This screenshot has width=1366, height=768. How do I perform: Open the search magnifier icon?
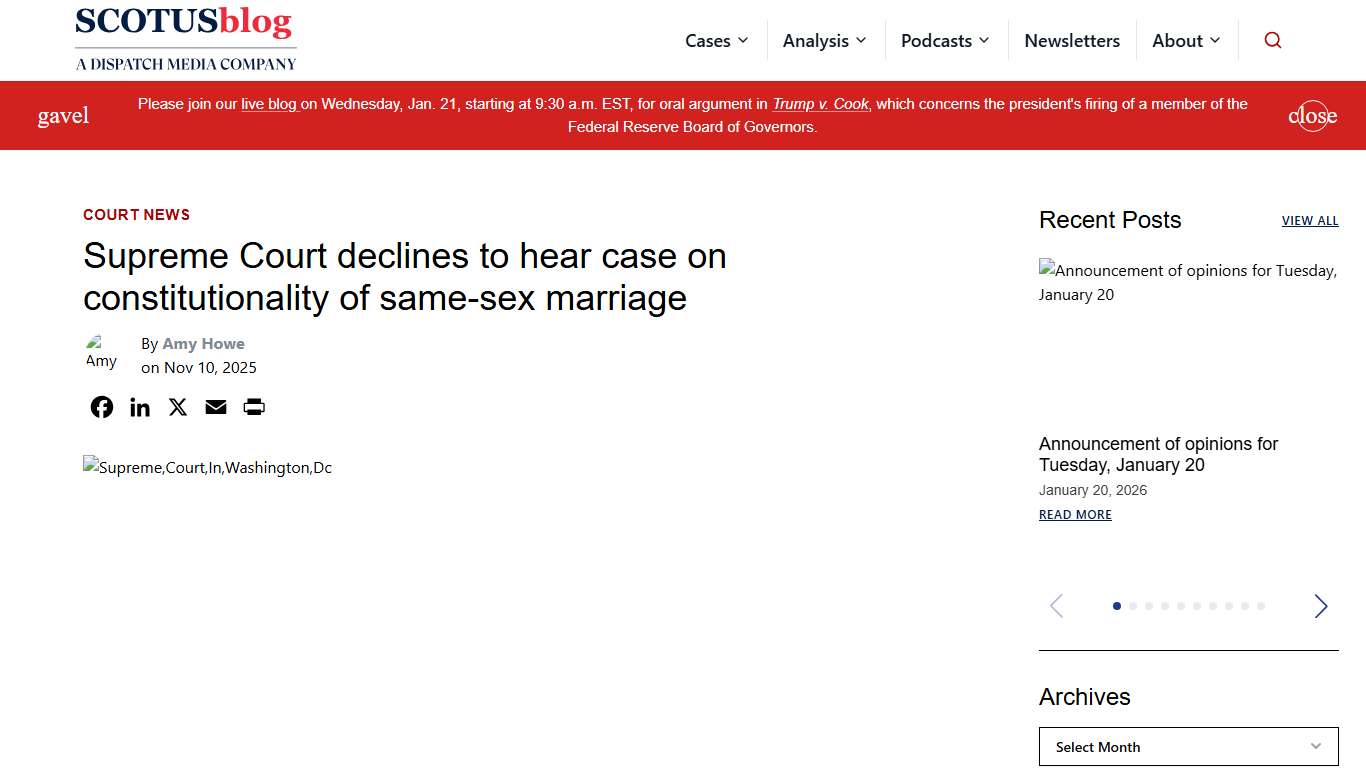1272,40
